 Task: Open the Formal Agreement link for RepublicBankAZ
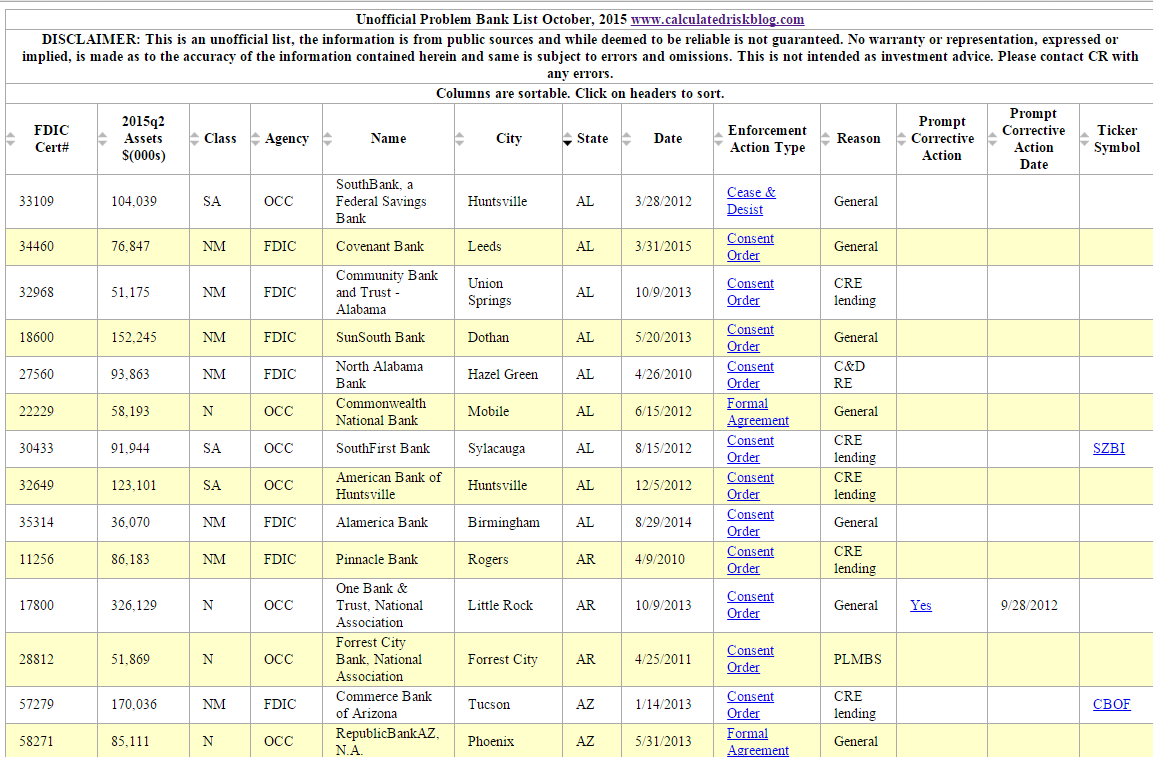tap(757, 742)
